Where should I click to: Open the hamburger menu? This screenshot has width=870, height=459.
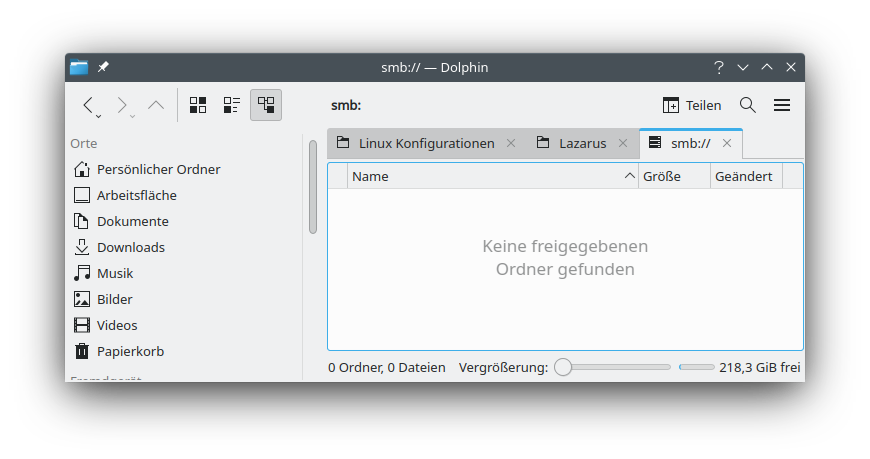click(x=782, y=105)
